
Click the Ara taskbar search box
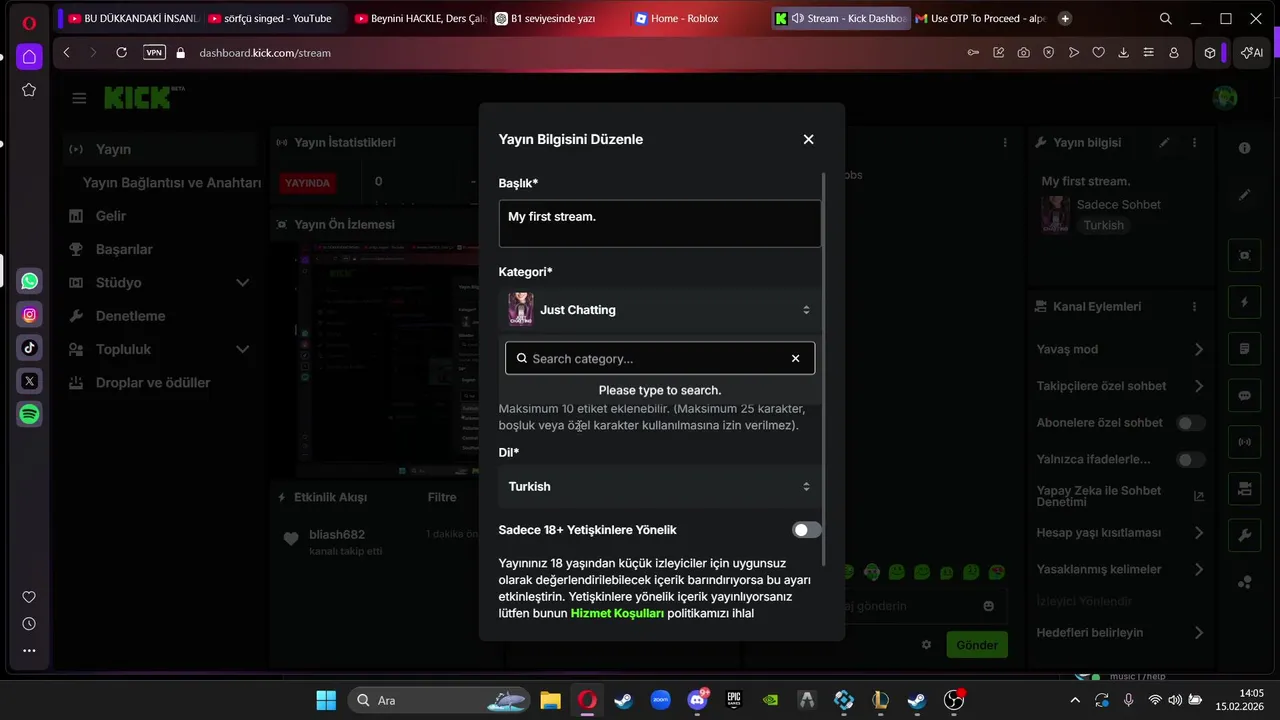click(439, 700)
